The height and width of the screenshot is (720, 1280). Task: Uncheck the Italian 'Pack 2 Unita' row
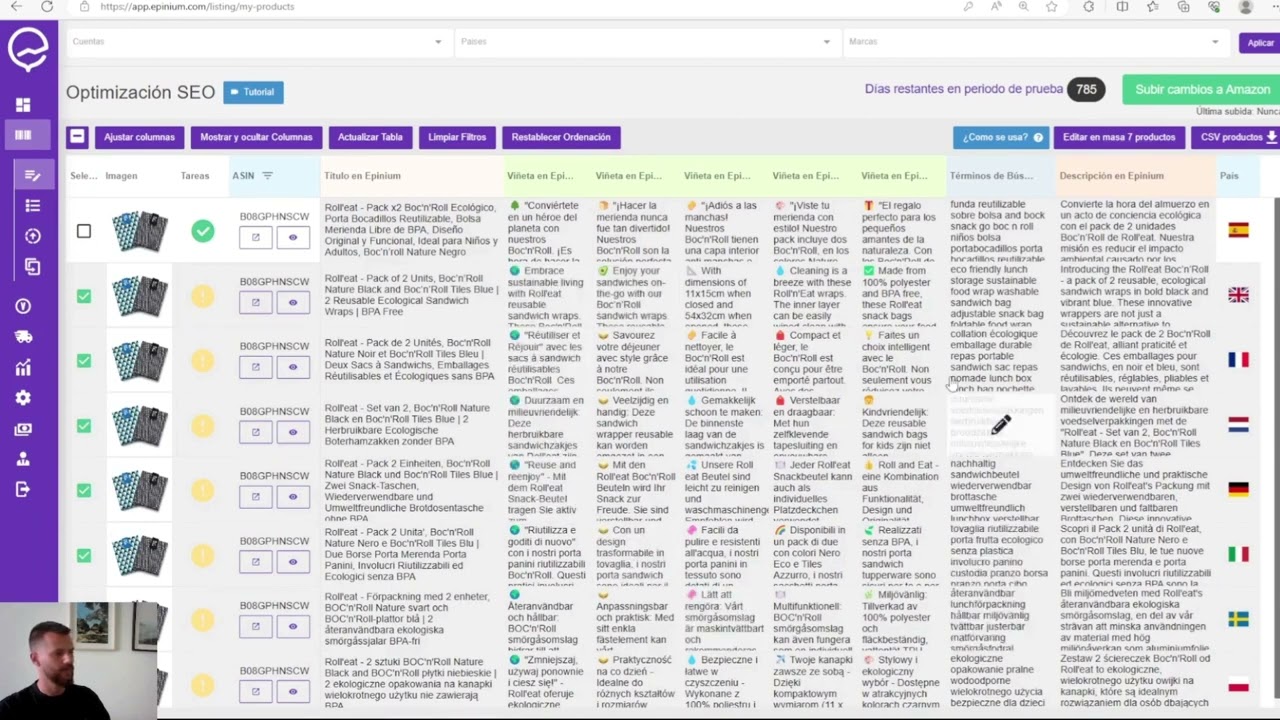84,555
